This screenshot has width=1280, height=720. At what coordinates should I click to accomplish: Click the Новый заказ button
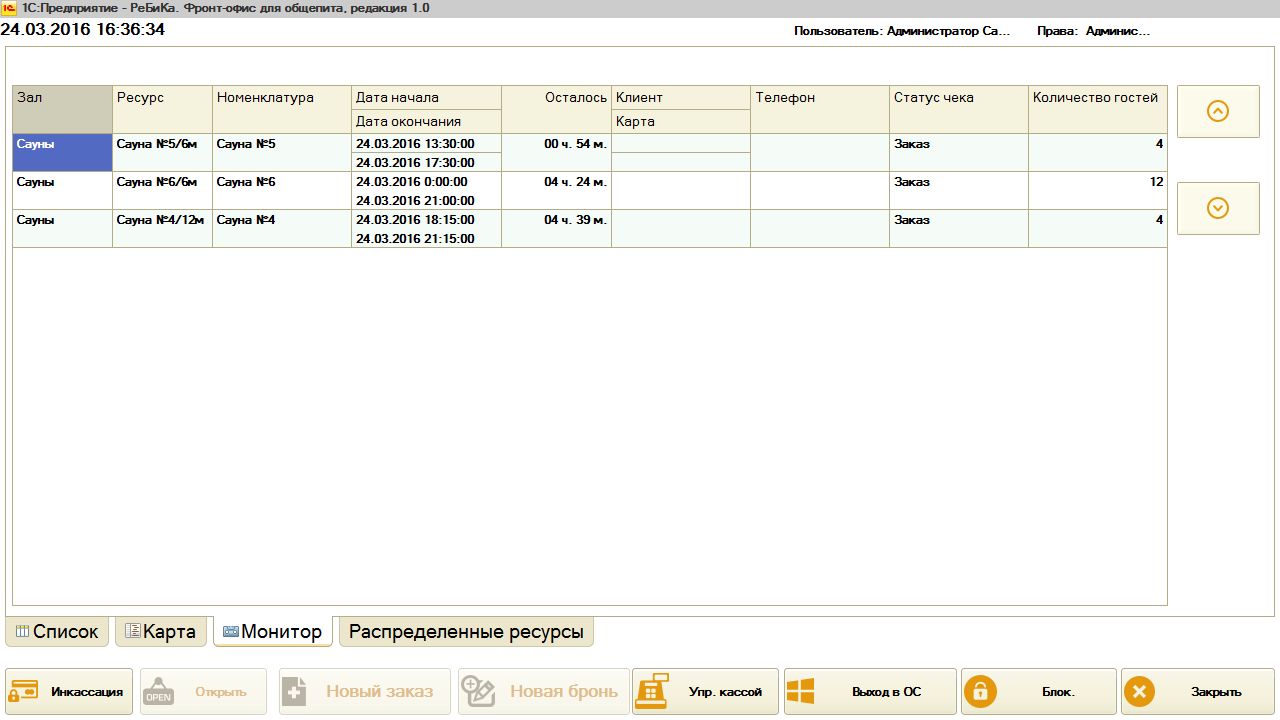(365, 691)
